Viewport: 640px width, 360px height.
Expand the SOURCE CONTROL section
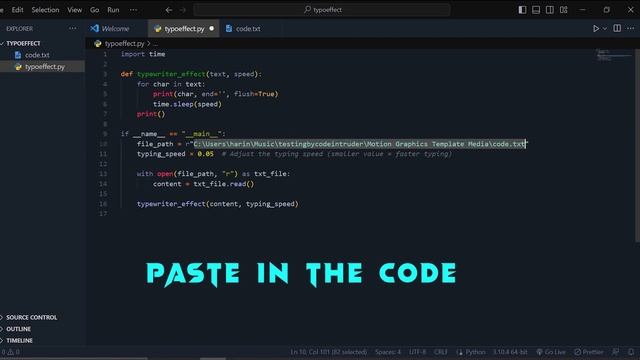[31, 317]
